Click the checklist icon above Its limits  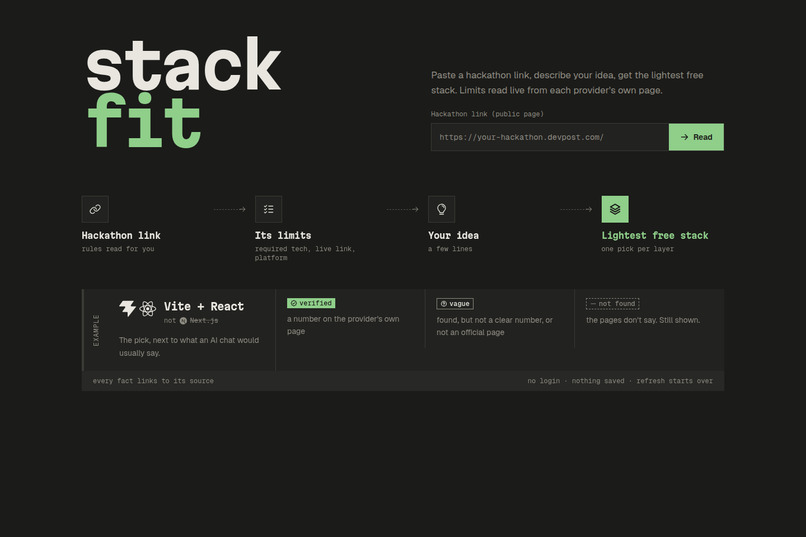[268, 209]
